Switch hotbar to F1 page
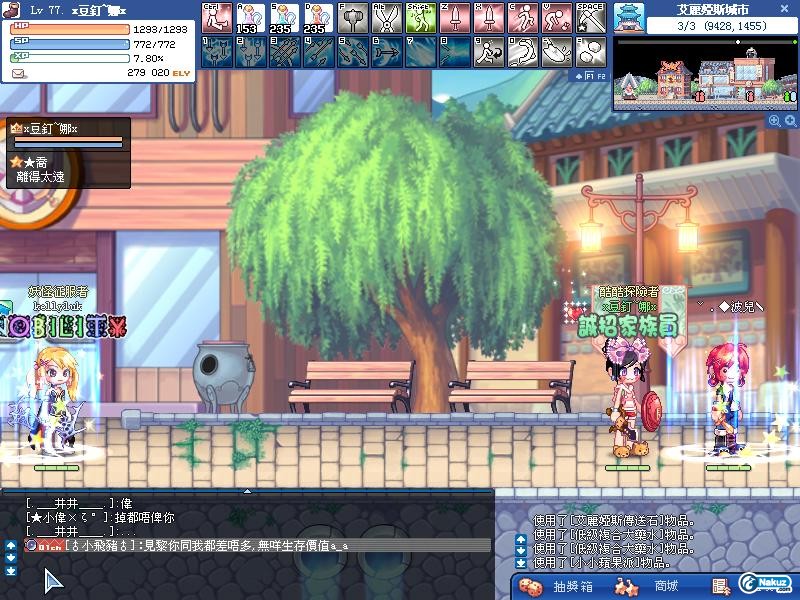Viewport: 800px width, 600px height. pyautogui.click(x=590, y=77)
